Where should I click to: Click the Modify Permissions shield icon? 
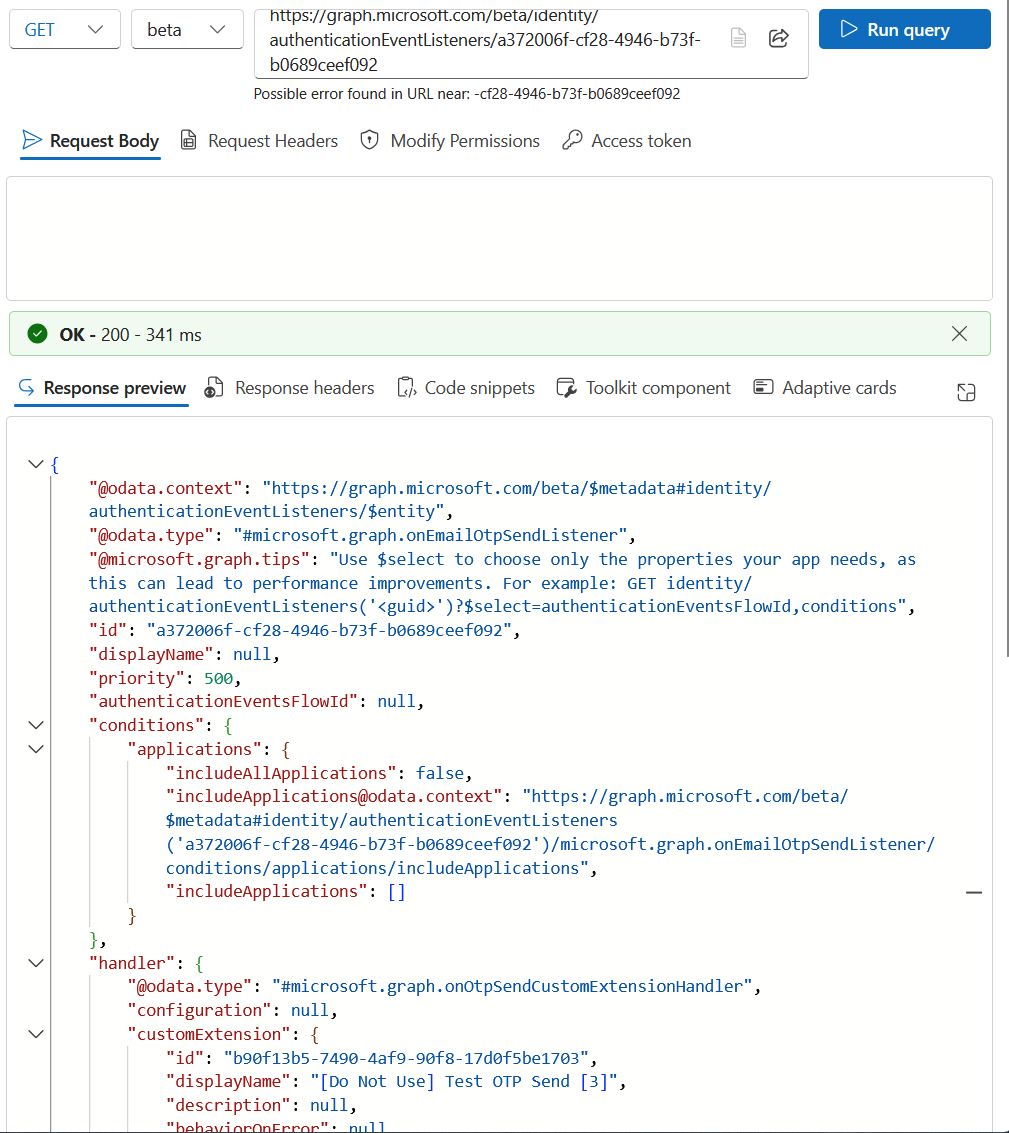coord(369,139)
